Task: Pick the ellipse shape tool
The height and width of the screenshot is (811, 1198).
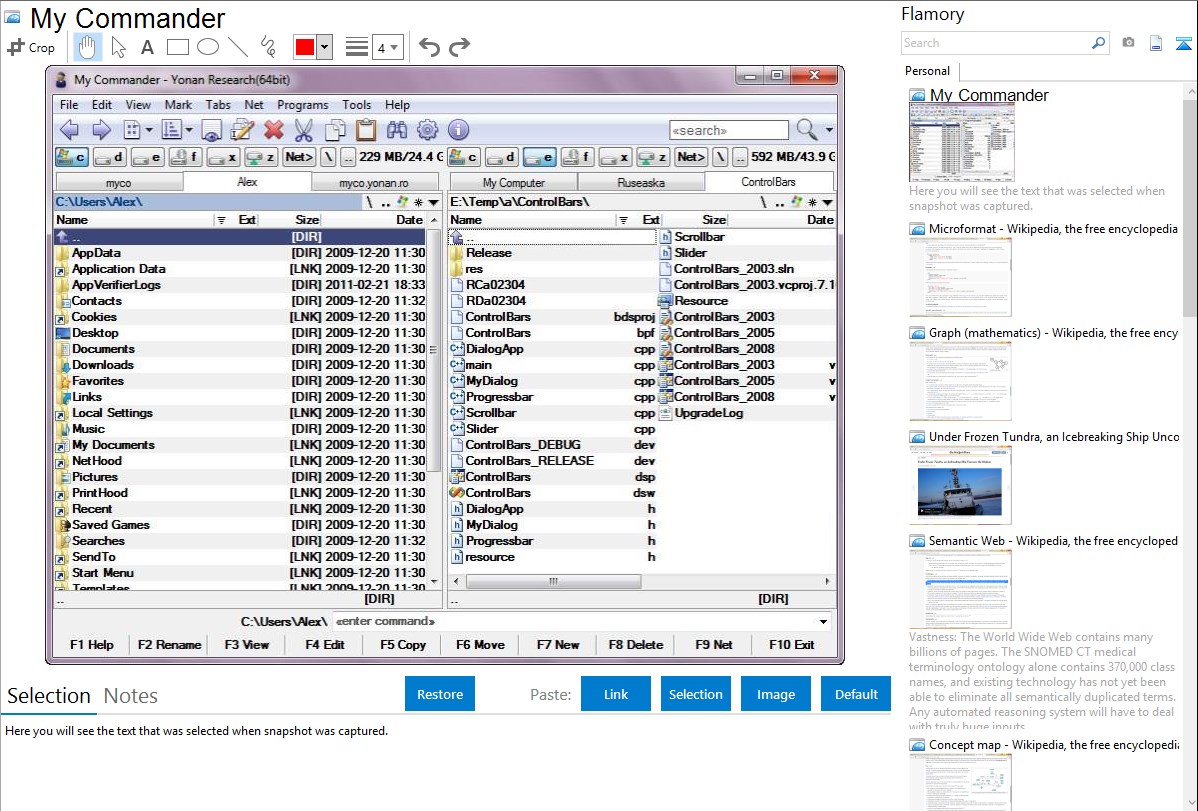Action: [x=208, y=47]
